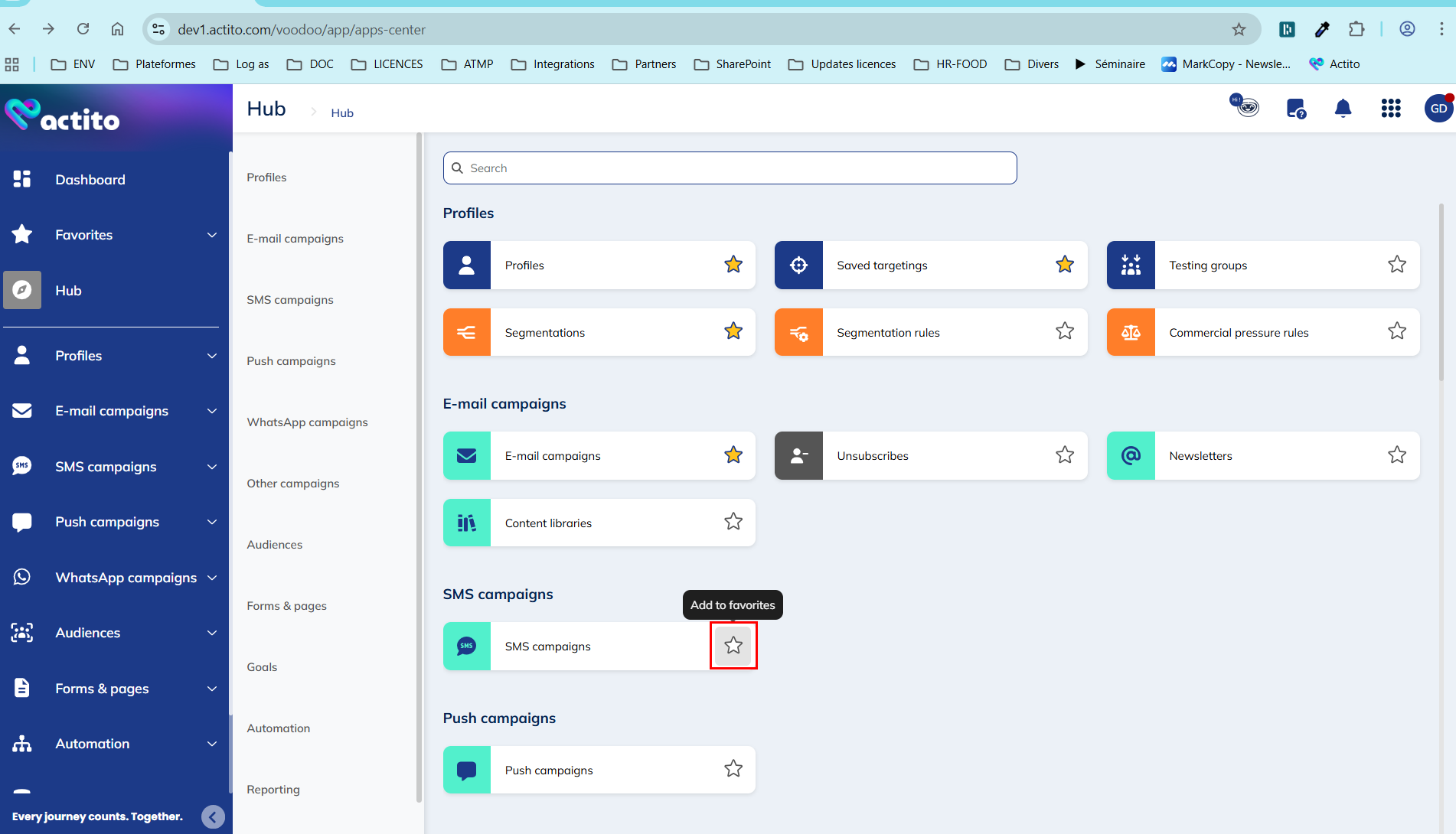
Task: Click the GD user avatar
Action: 1438,109
